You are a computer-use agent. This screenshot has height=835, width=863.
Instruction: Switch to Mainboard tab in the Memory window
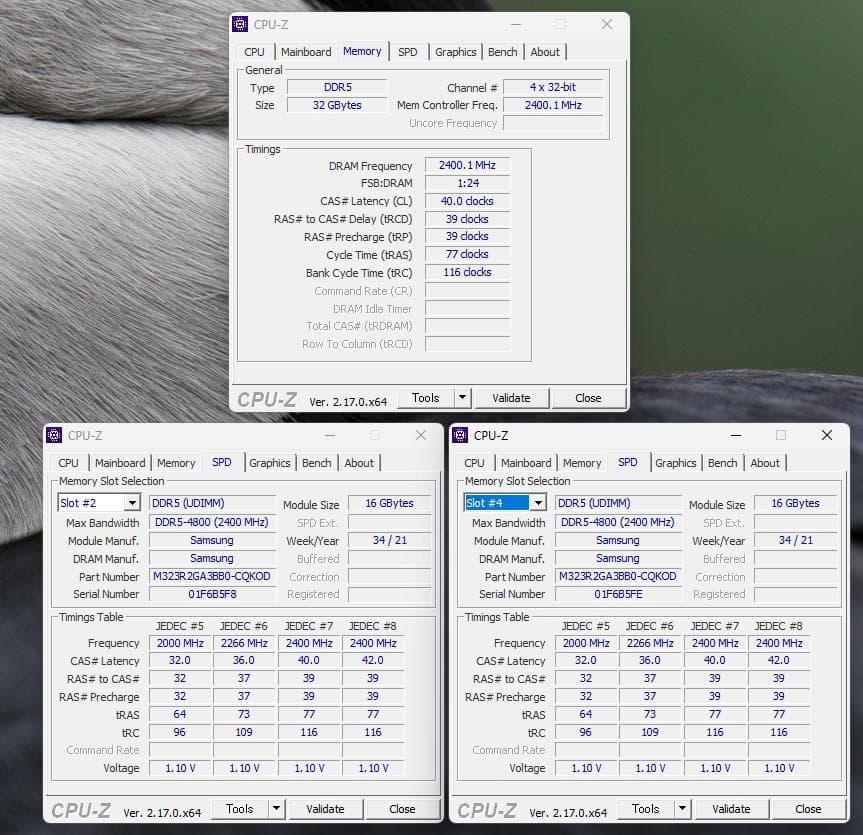pyautogui.click(x=306, y=52)
